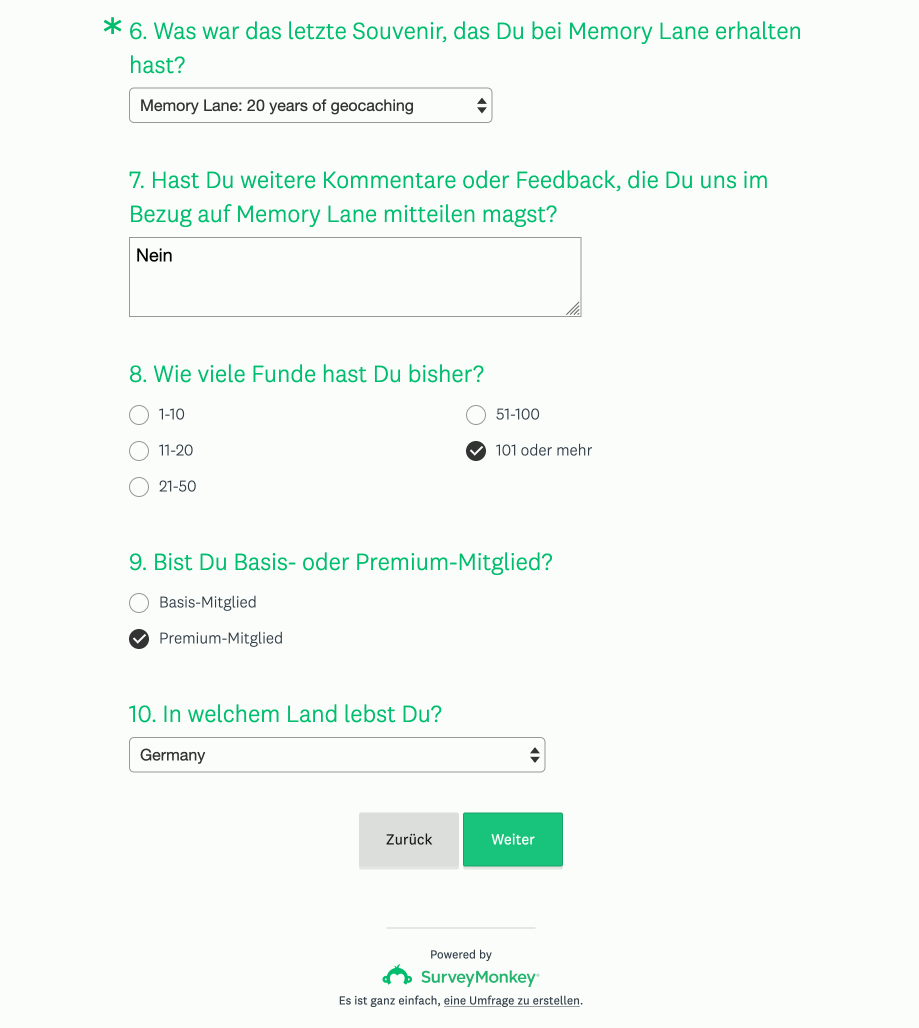
Task: Open the last souvenir dropdown menu
Action: click(311, 106)
